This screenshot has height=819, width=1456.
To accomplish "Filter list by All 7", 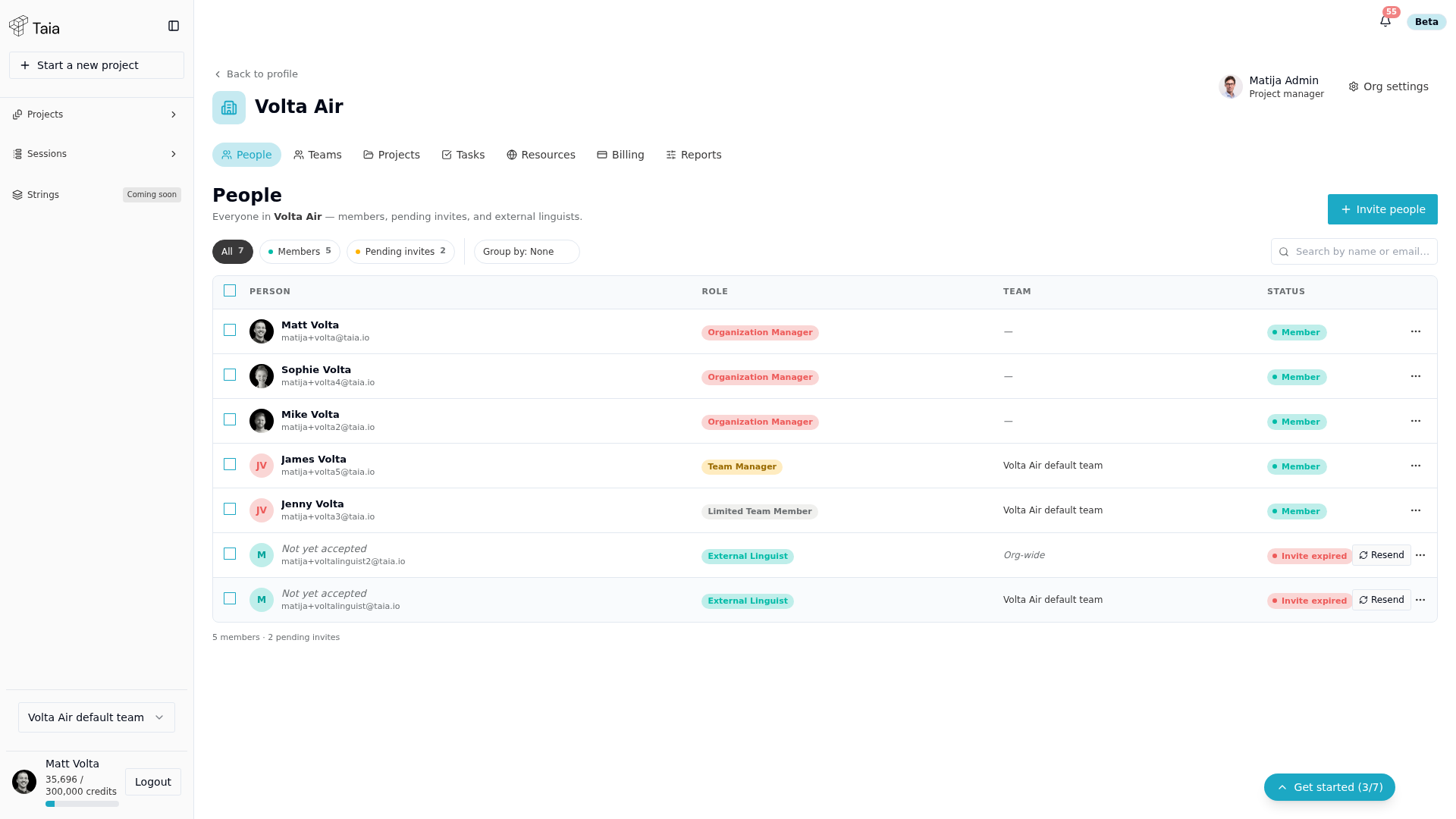I will [233, 252].
